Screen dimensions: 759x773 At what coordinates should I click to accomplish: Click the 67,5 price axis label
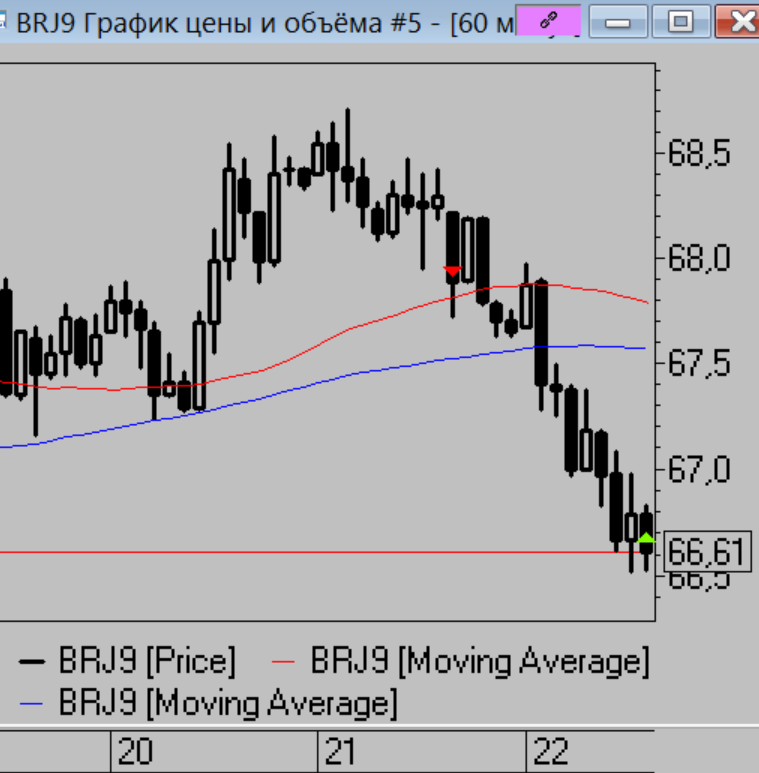698,363
